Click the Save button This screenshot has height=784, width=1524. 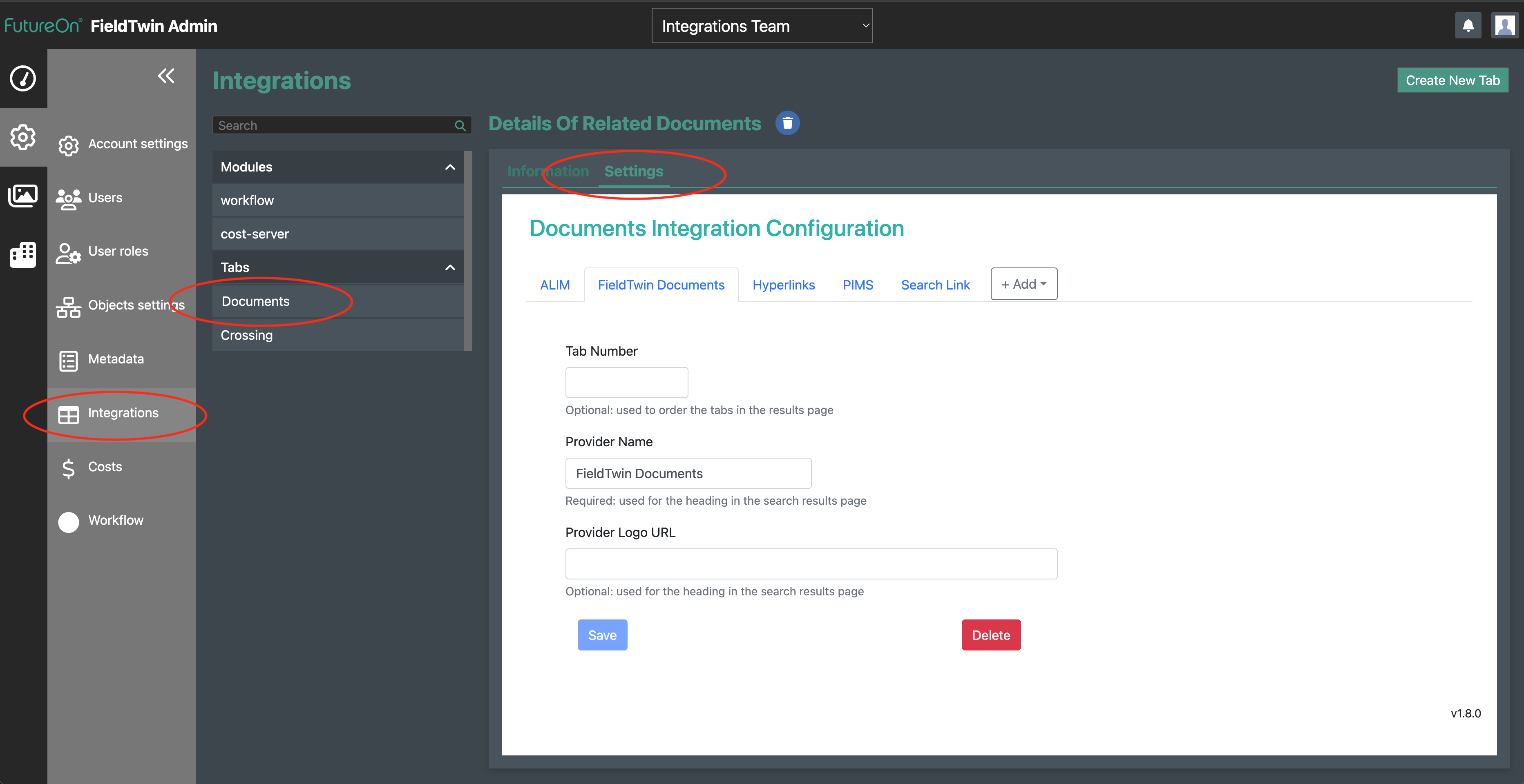point(602,635)
